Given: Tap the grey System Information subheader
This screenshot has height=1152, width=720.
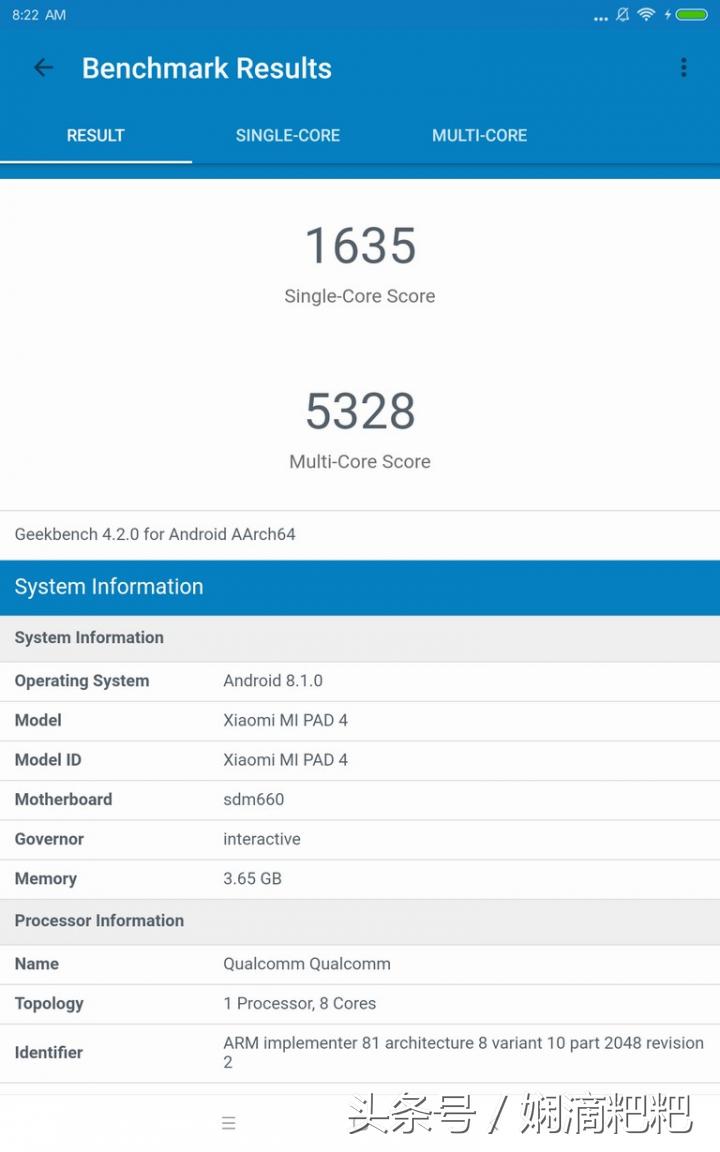Looking at the screenshot, I should (360, 638).
